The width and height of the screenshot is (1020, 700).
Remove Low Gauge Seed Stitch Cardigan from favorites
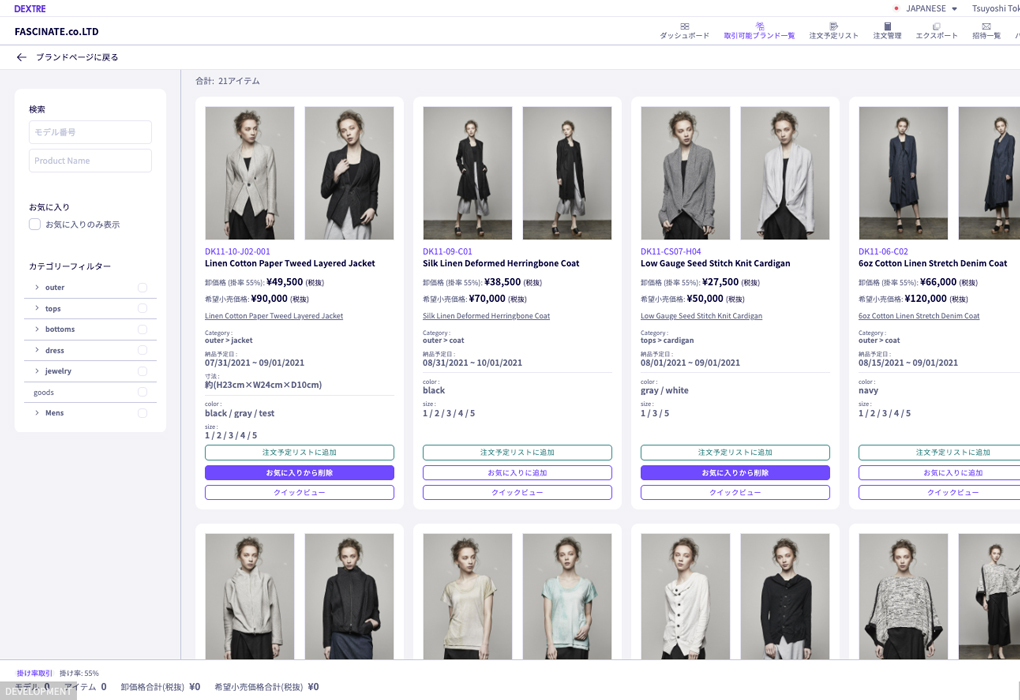click(735, 473)
